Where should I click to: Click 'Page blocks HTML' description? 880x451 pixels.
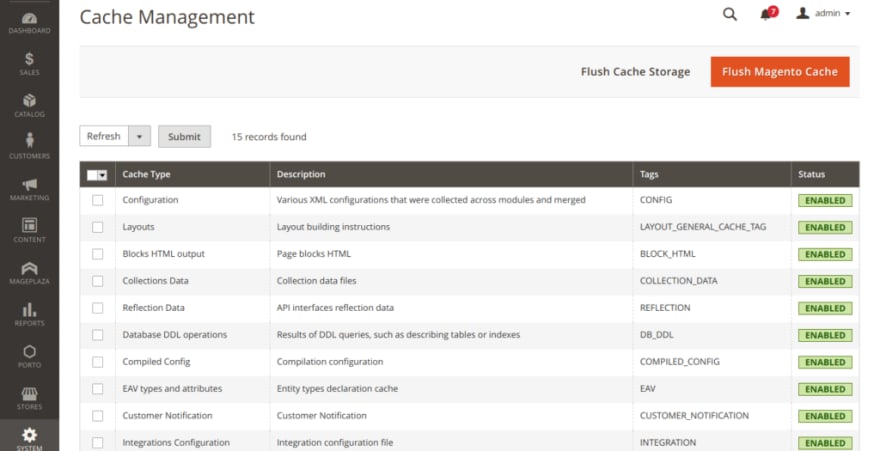pyautogui.click(x=314, y=254)
